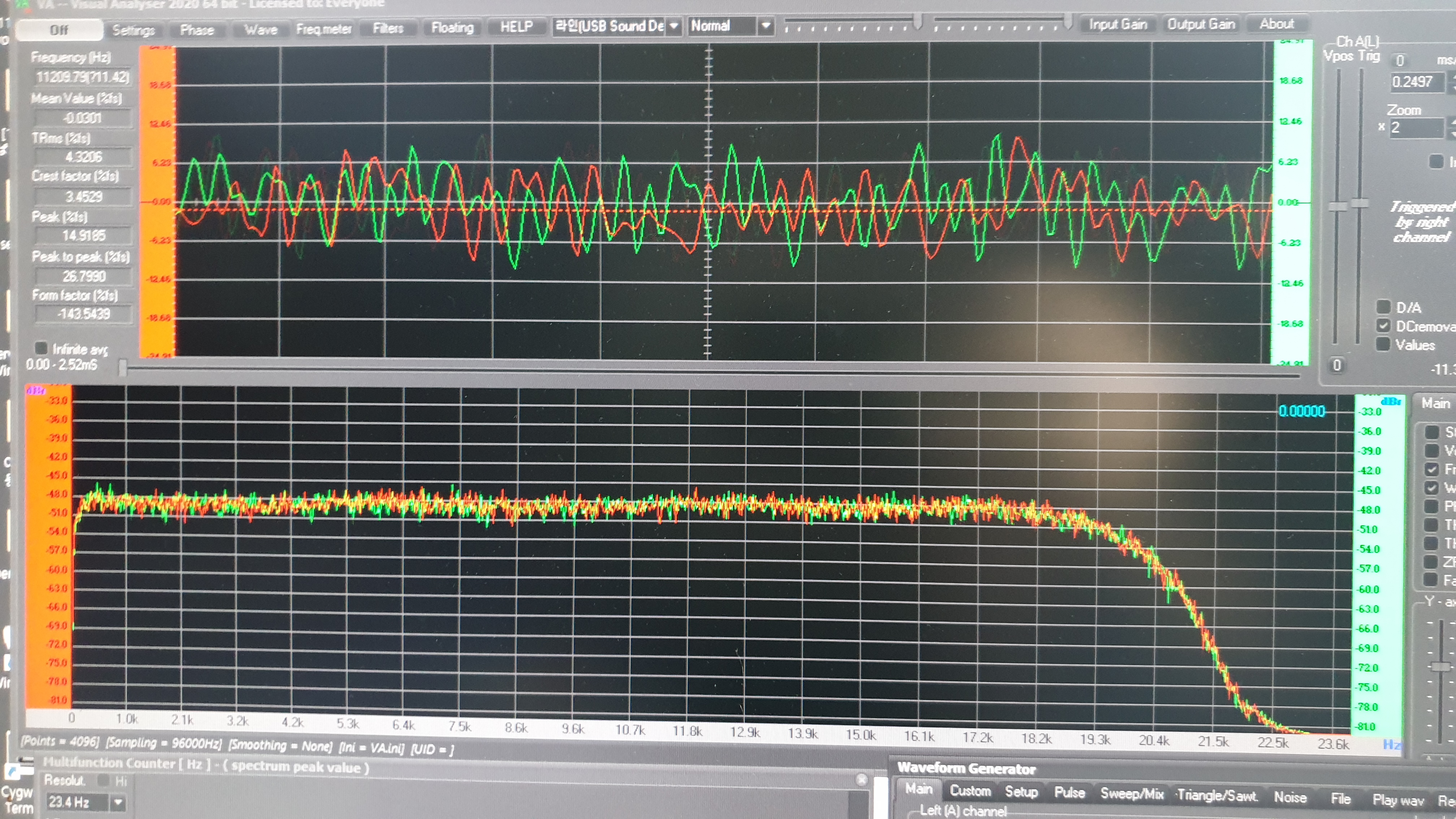Click the Off toggle button
This screenshot has width=1456, height=819.
[x=59, y=30]
